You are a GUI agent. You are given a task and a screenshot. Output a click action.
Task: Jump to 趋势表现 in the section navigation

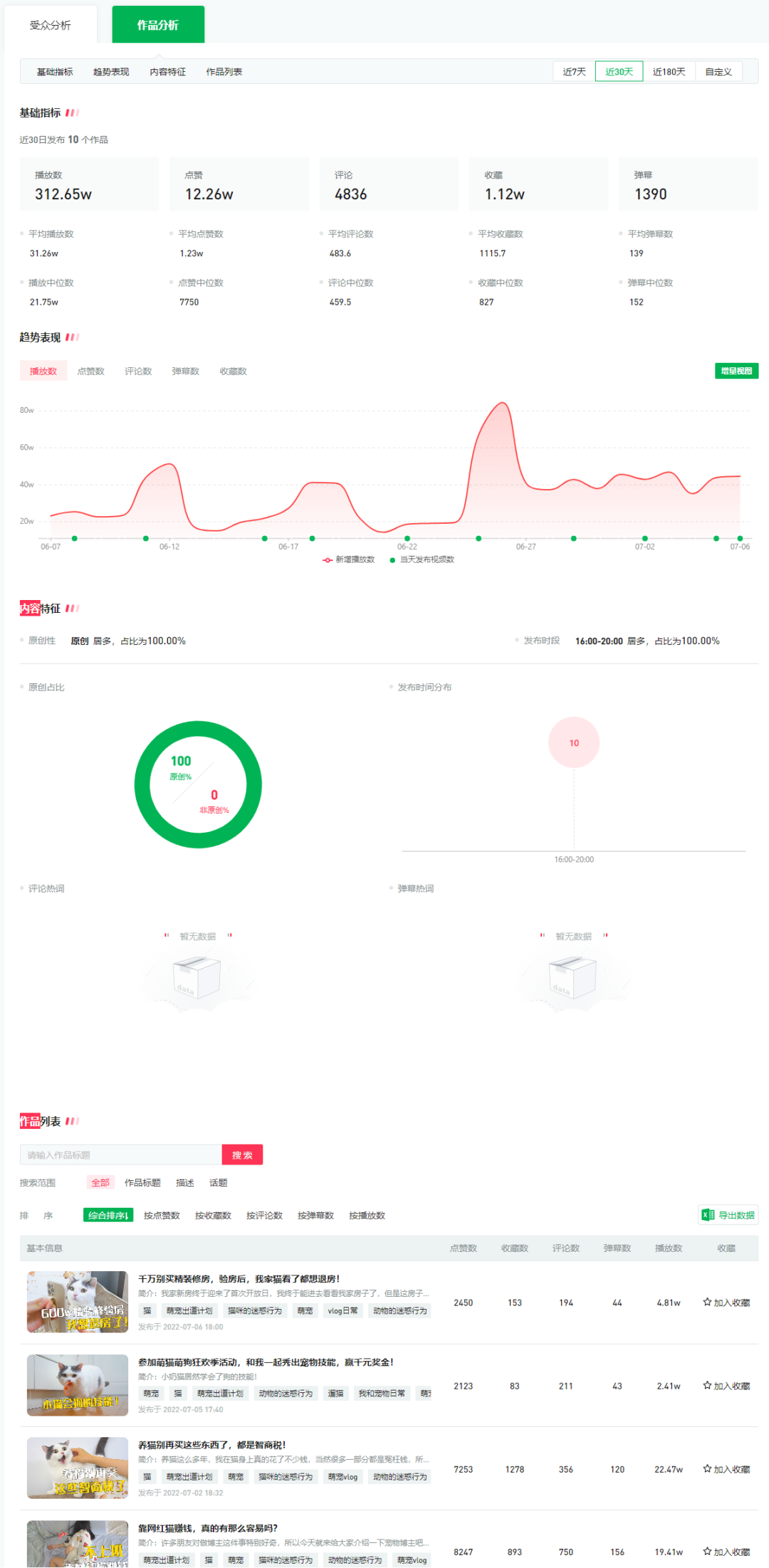click(x=111, y=72)
